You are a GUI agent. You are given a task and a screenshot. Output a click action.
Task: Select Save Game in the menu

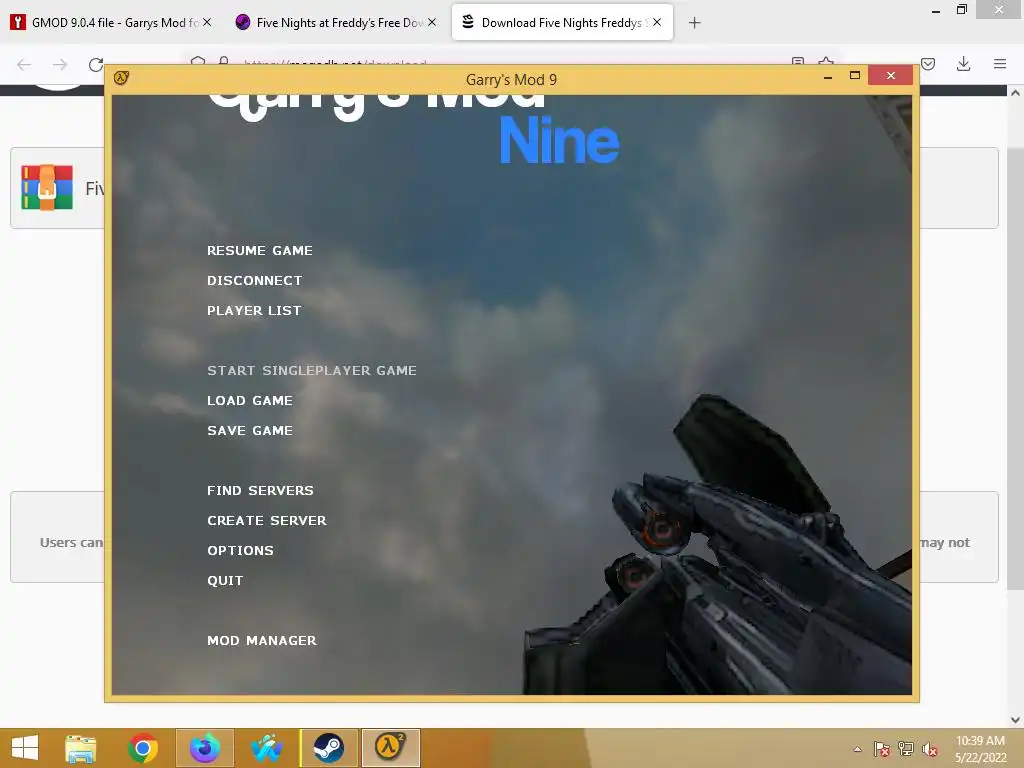pos(250,431)
